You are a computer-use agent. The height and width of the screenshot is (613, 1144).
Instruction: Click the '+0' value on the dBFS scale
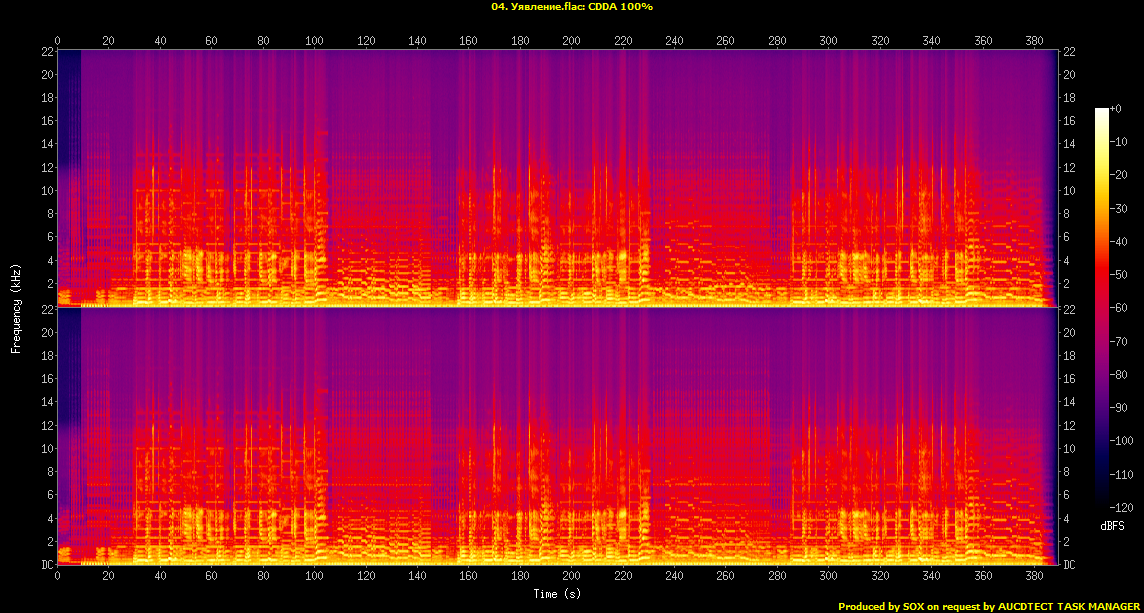tap(1117, 109)
